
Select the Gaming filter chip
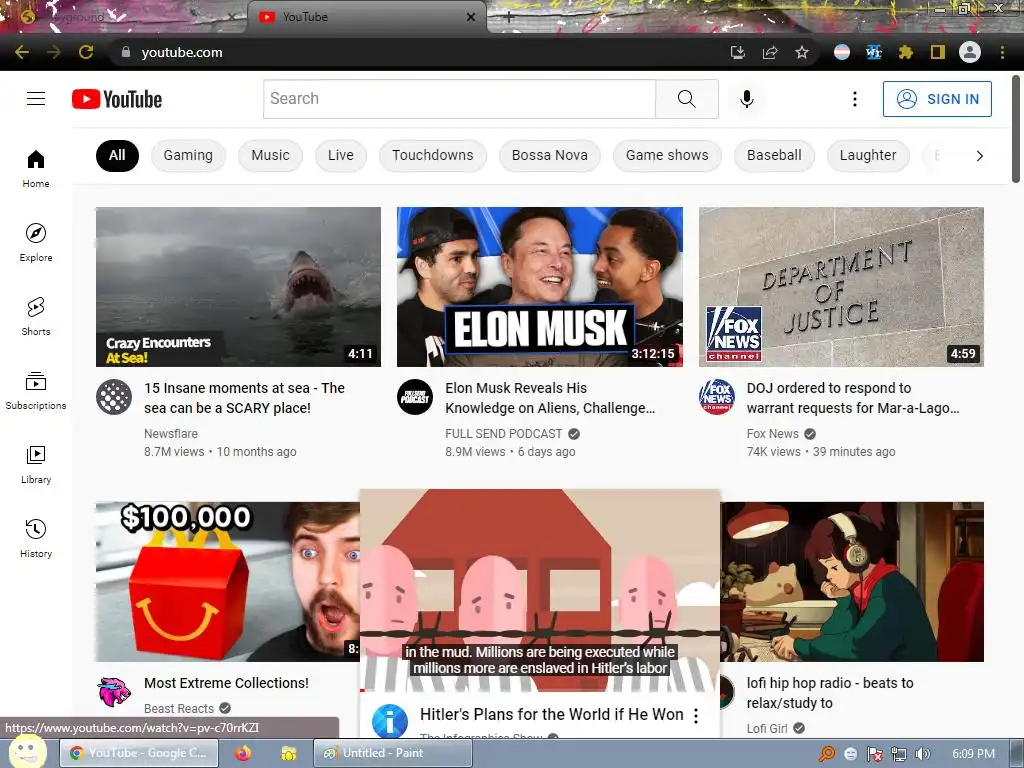tap(188, 155)
